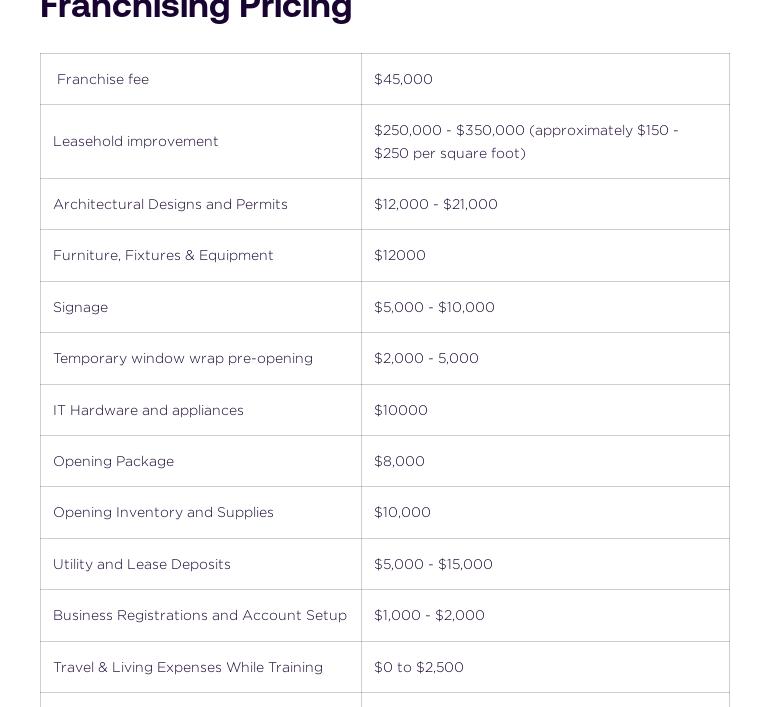This screenshot has width=770, height=707.
Task: Select Business Registrations and Account Setup label
Action: point(200,615)
